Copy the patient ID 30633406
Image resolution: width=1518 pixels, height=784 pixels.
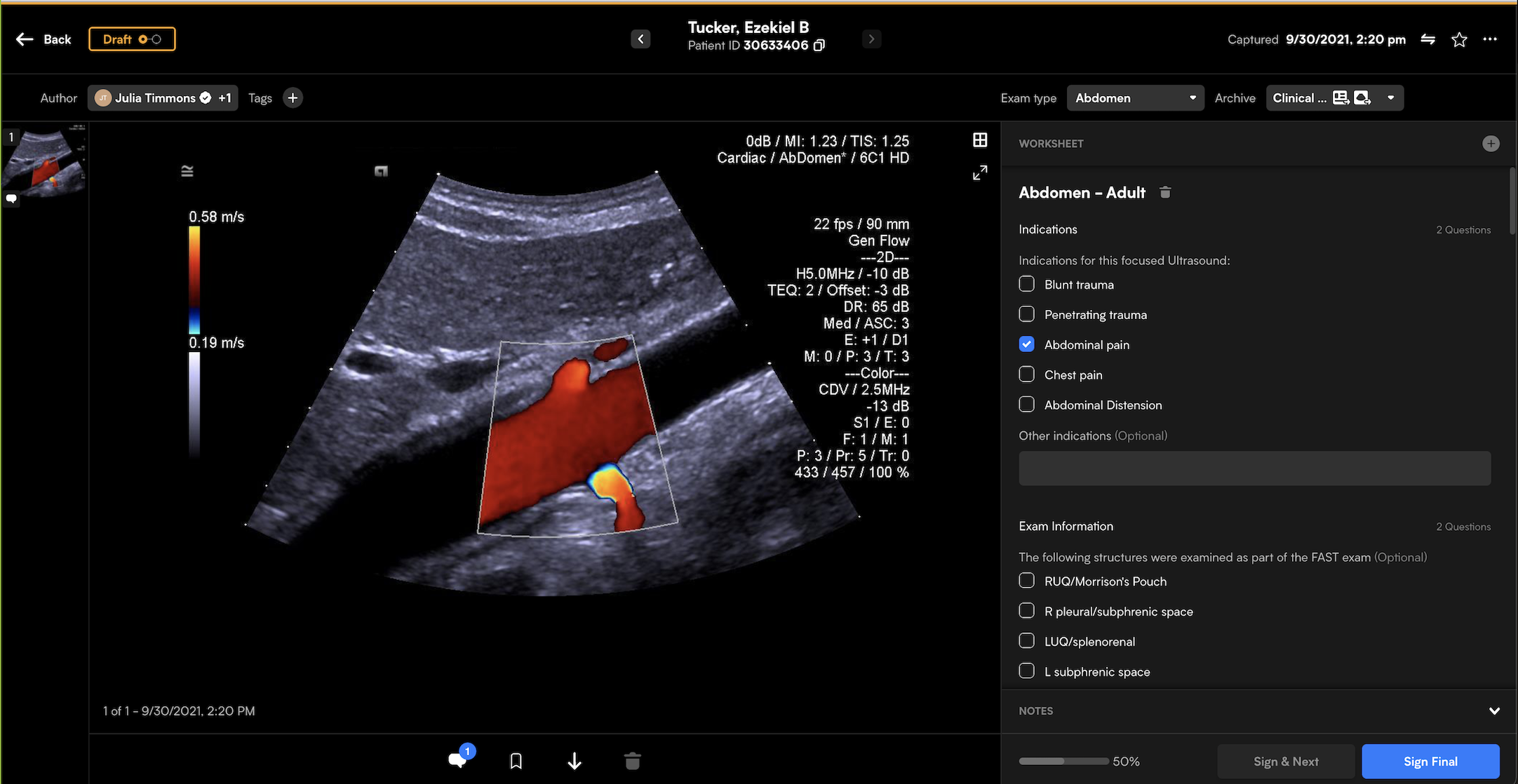click(x=819, y=46)
